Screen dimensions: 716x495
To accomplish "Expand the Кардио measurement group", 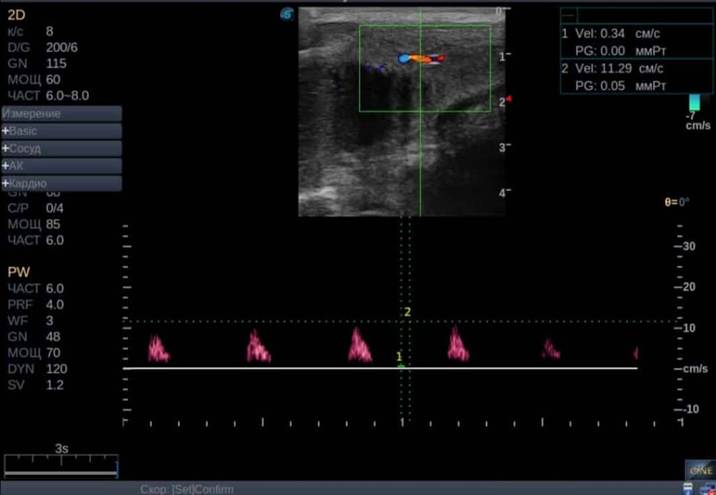I will 61,184.
